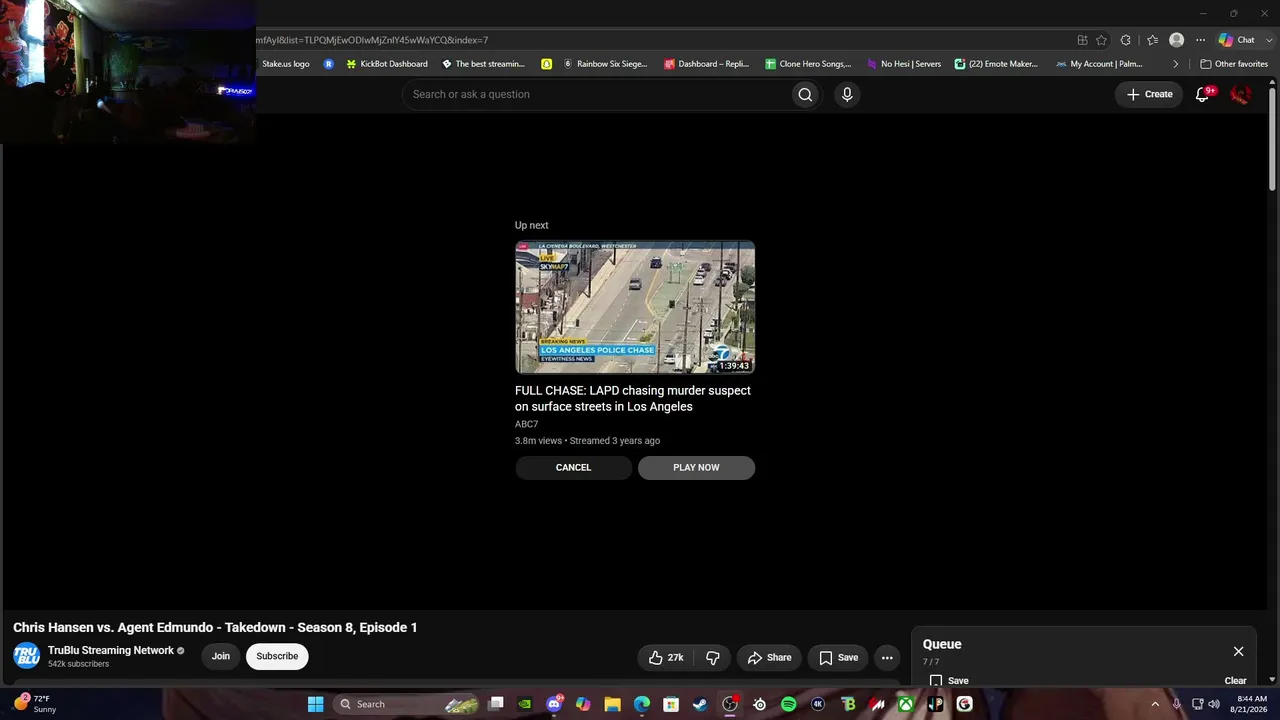Click the FULL CHASE video title
This screenshot has width=1280, height=720.
pyautogui.click(x=633, y=398)
